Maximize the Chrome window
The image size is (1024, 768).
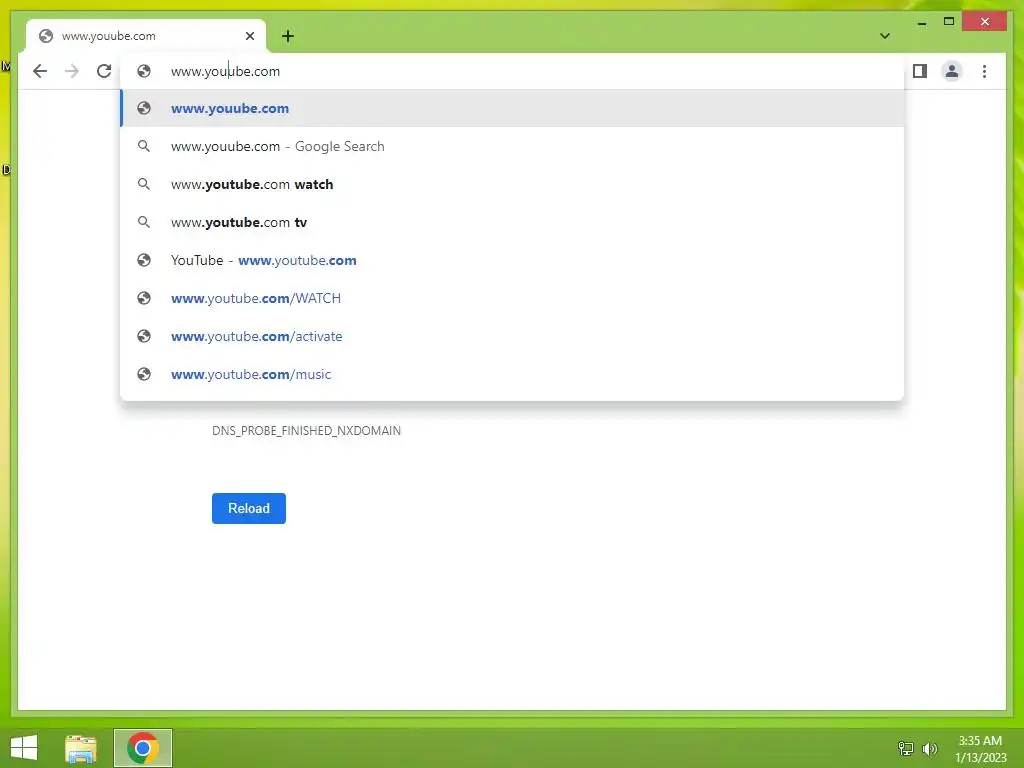(x=949, y=22)
